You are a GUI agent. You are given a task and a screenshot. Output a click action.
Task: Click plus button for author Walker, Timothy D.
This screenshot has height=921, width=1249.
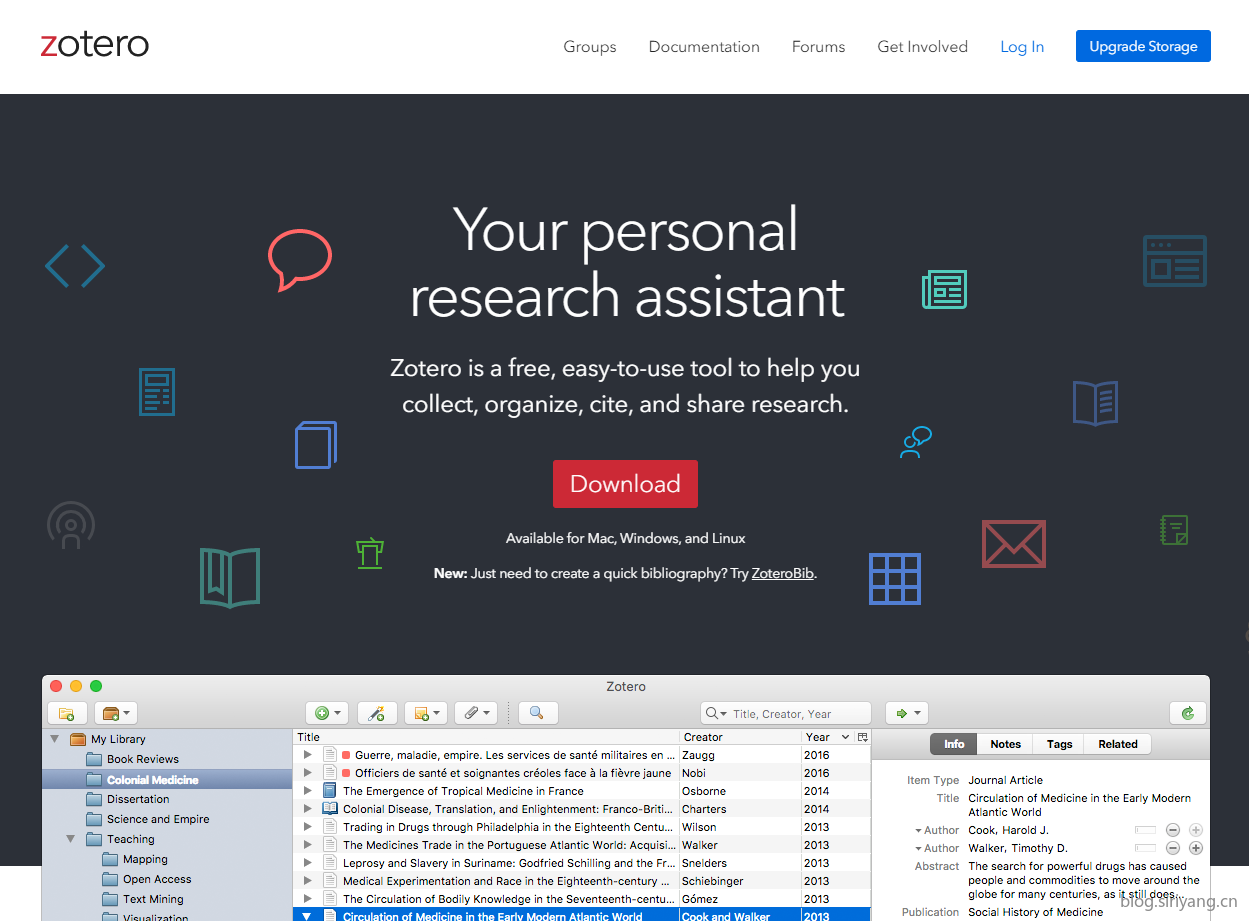(x=1195, y=848)
